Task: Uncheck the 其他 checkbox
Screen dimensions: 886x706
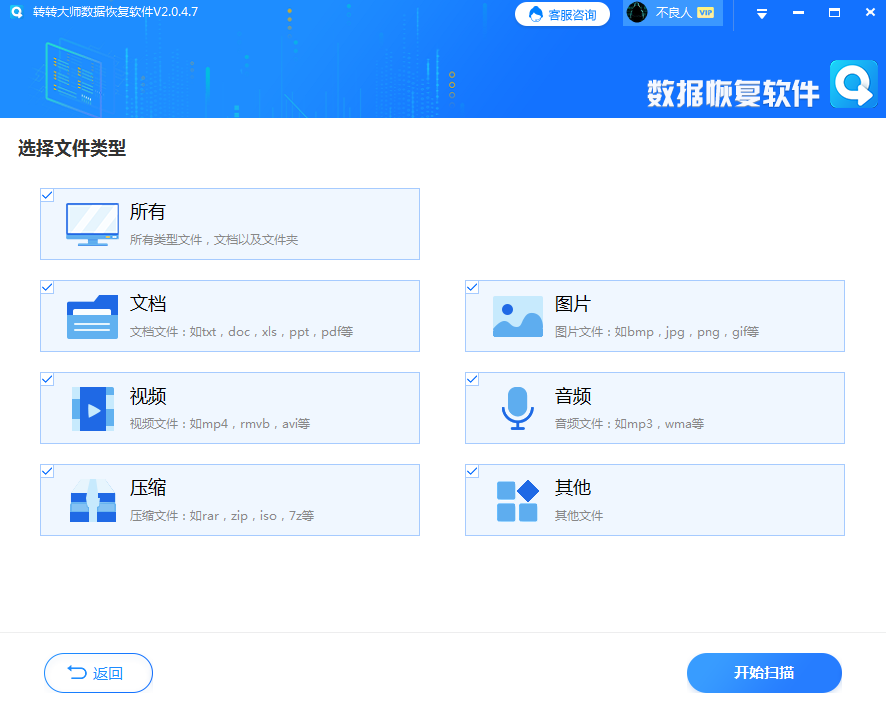Action: tap(471, 471)
